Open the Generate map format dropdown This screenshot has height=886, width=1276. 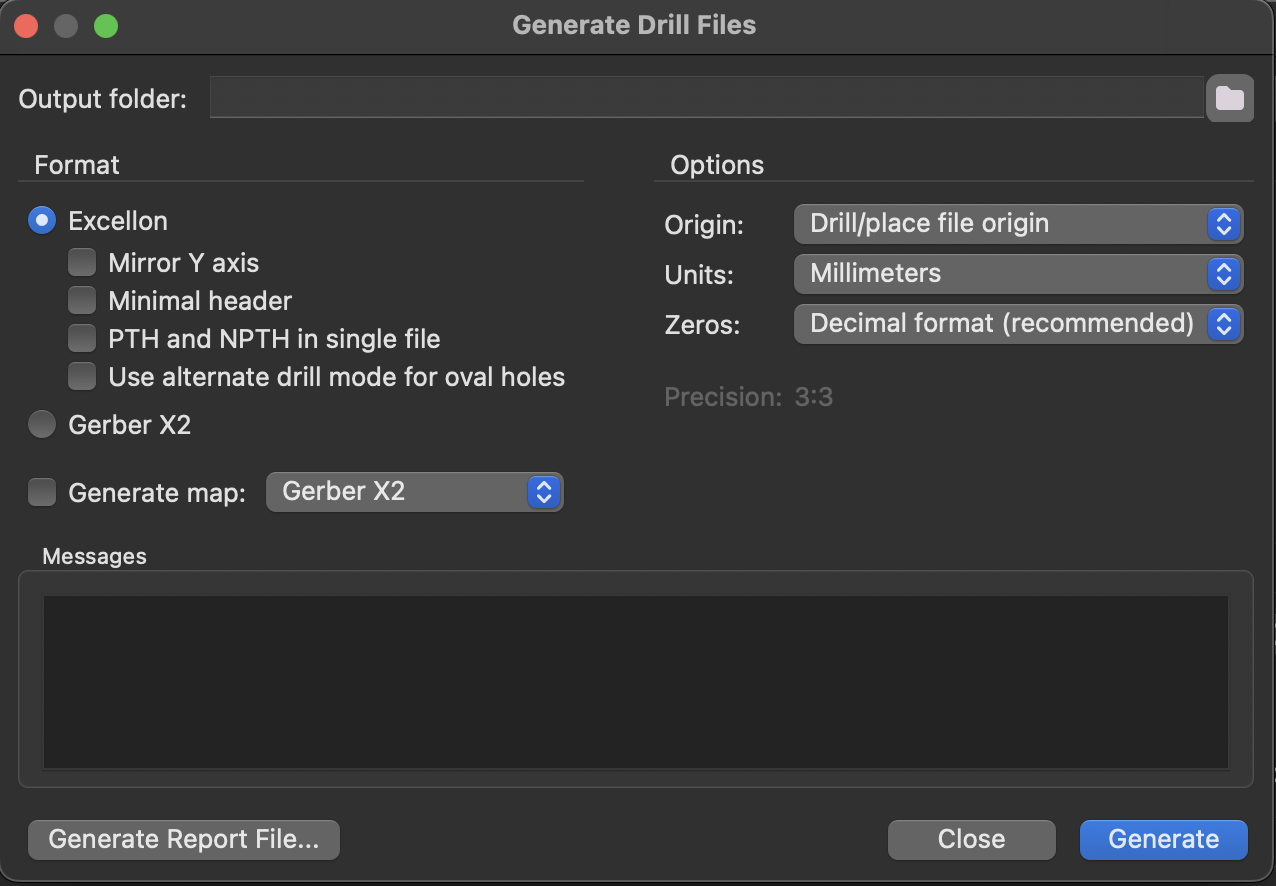414,492
